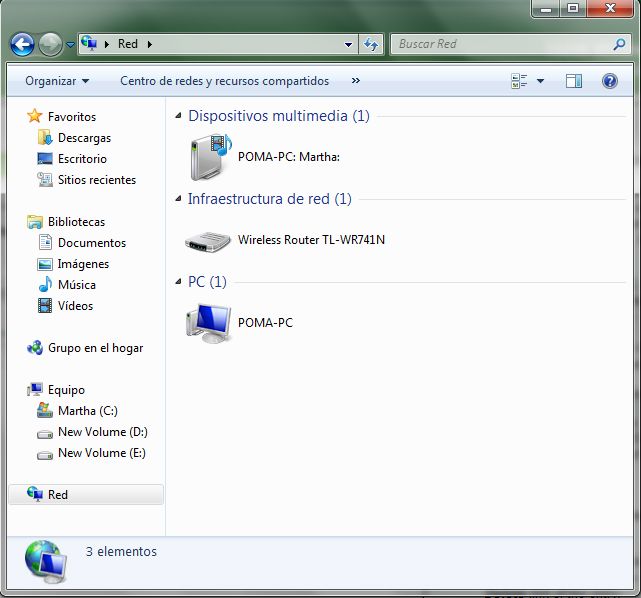Screen dimensions: 641x598
Task: Click the Favoritos star icon
Action: tap(34, 116)
